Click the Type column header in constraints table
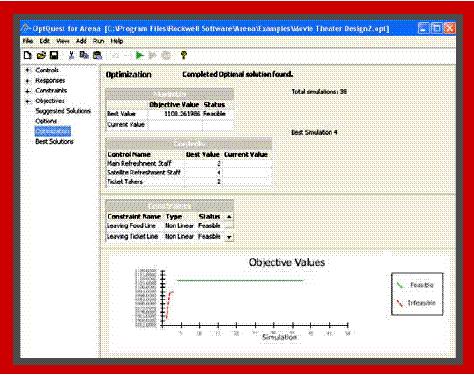 click(174, 217)
